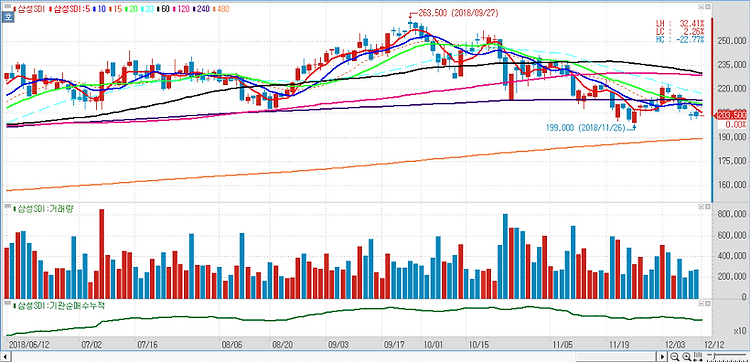Click the 250,000 price axis label
Image resolution: width=750 pixels, height=362 pixels.
pos(733,42)
